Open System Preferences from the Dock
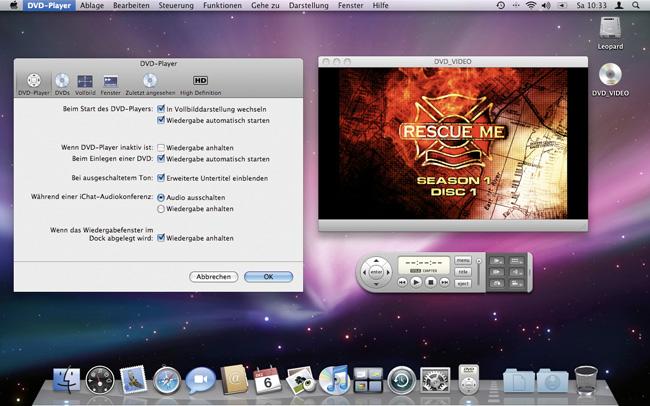The image size is (650, 406). [435, 380]
